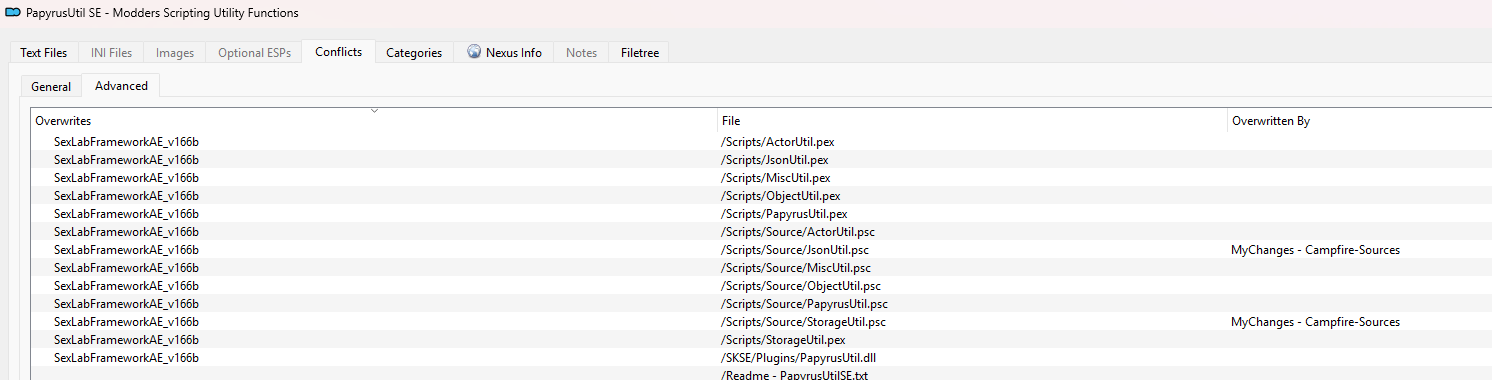Select the /Scripts/Source/JsonUtil.psc file row

[x=761, y=250]
